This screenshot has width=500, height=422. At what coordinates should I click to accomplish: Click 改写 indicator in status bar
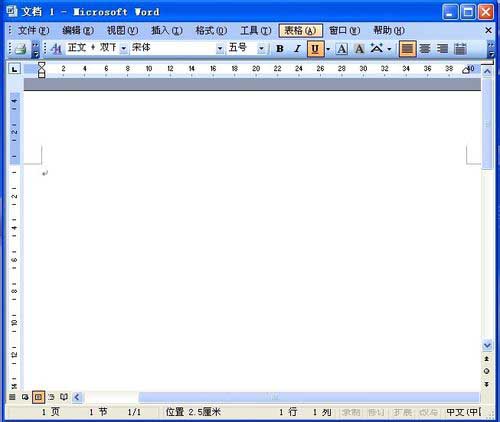click(x=428, y=413)
